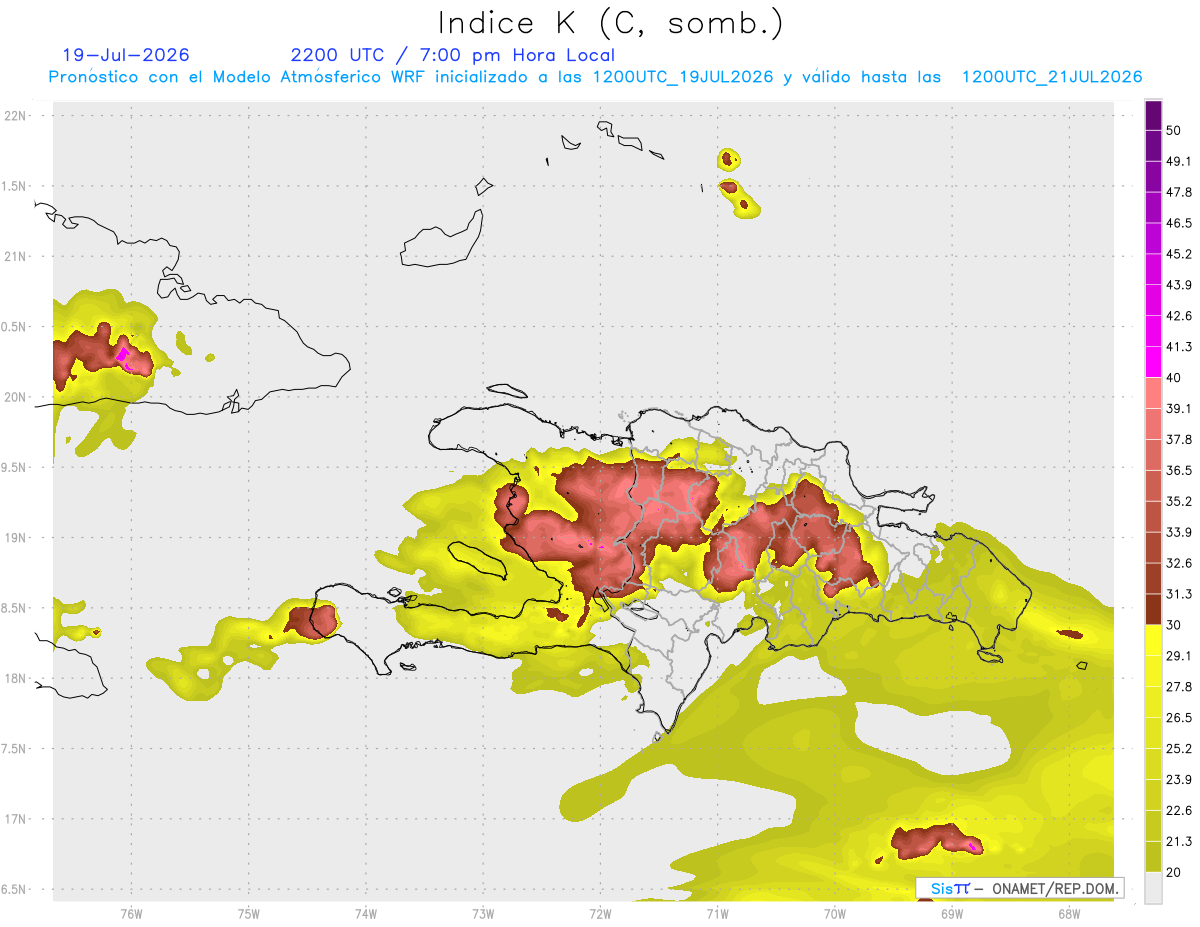Click the '22N' latitude label
The height and width of the screenshot is (927, 1200).
(17, 116)
